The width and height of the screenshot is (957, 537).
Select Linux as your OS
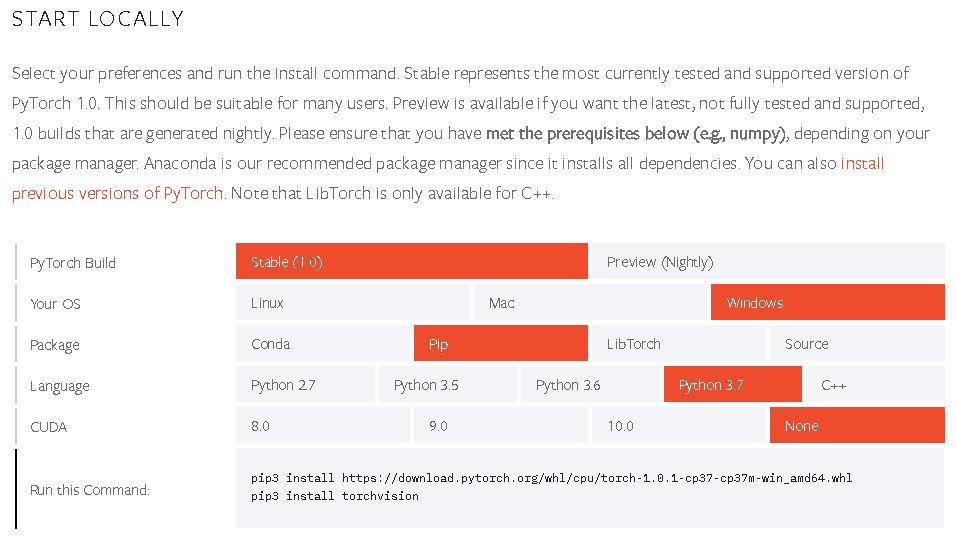point(352,303)
